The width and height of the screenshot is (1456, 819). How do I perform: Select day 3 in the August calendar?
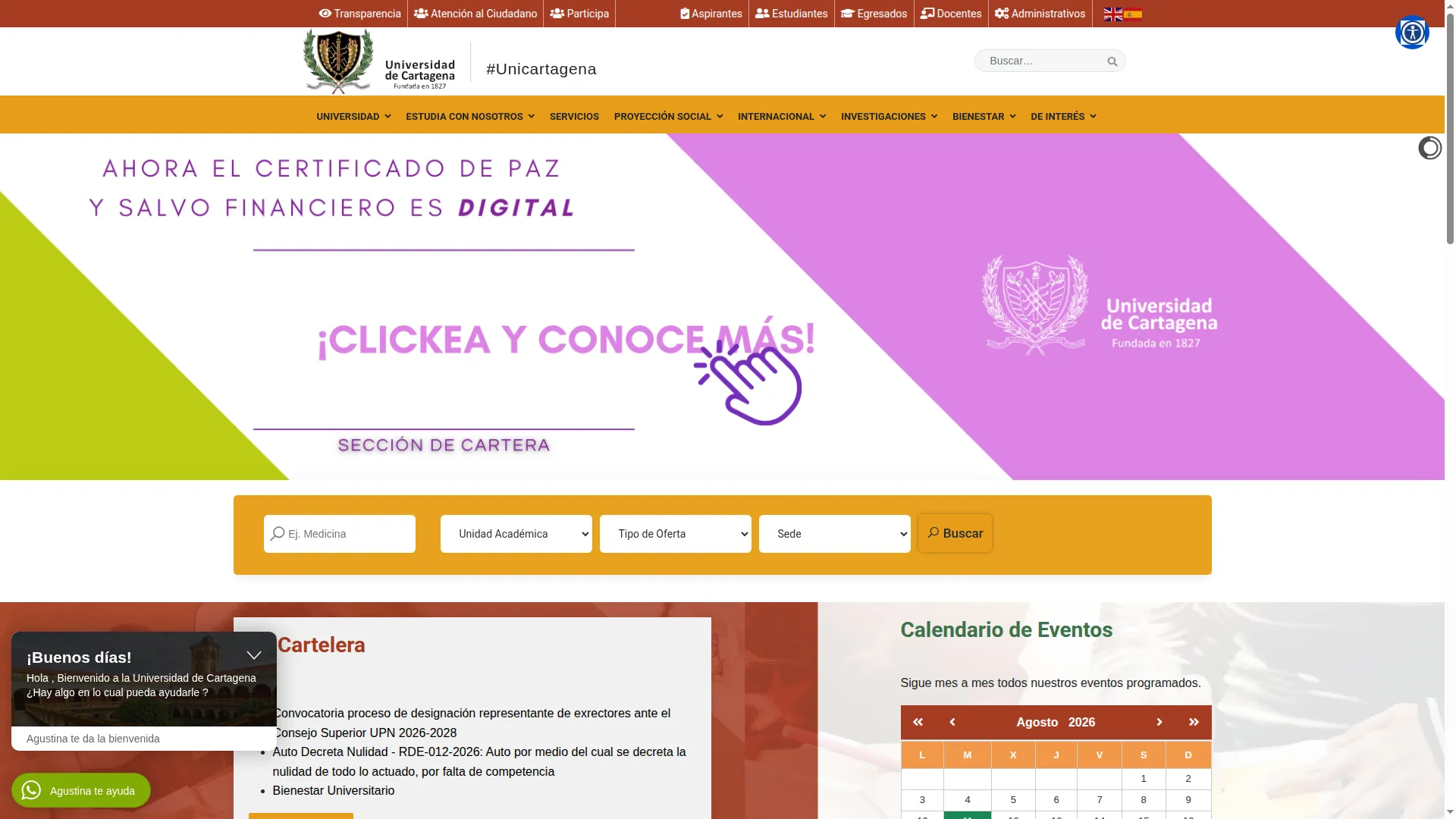click(922, 800)
